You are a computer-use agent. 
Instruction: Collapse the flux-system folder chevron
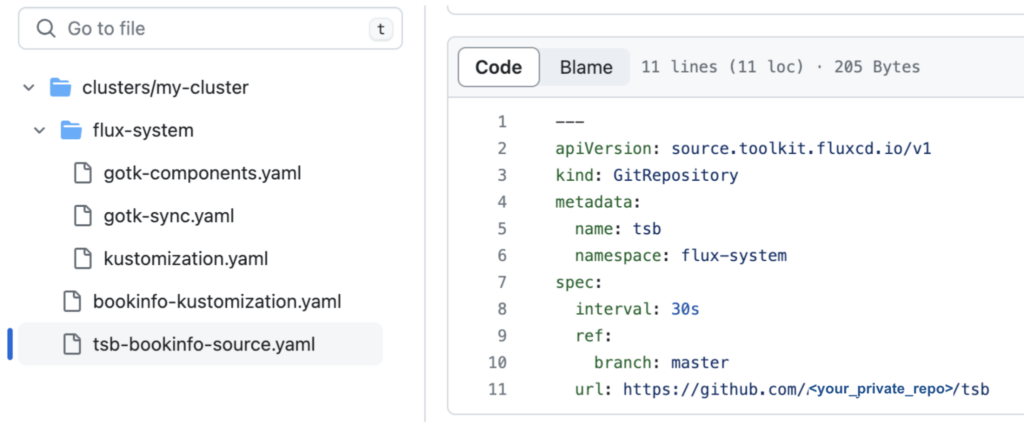(x=39, y=131)
